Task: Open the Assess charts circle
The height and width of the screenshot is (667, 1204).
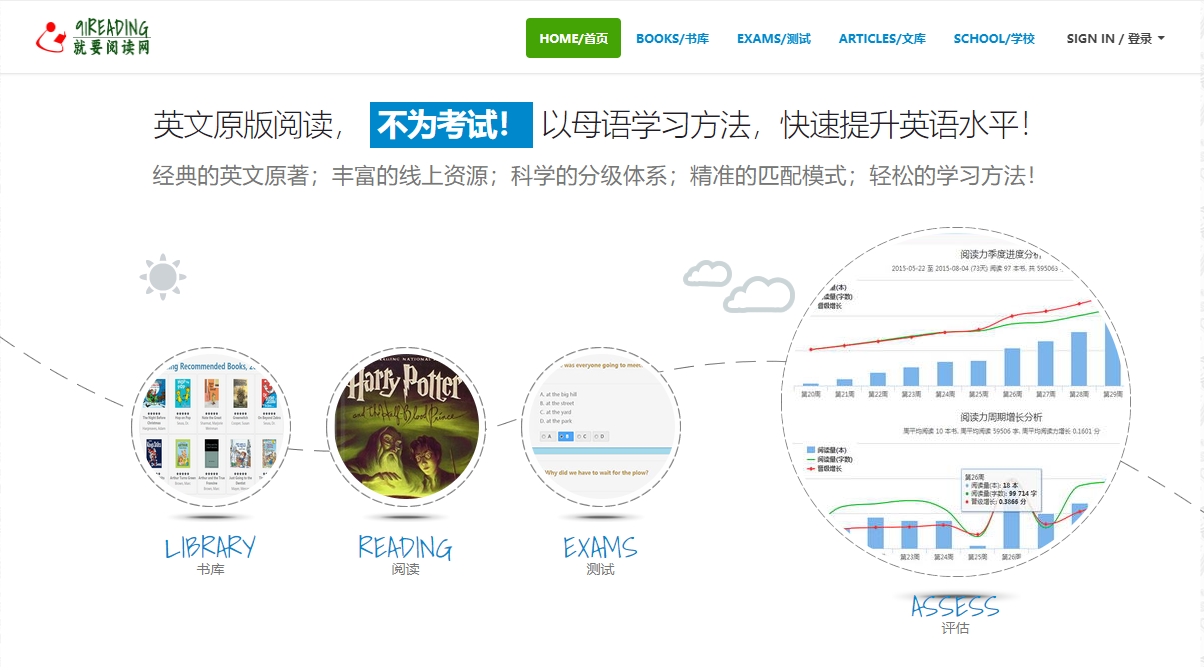Action: 959,403
